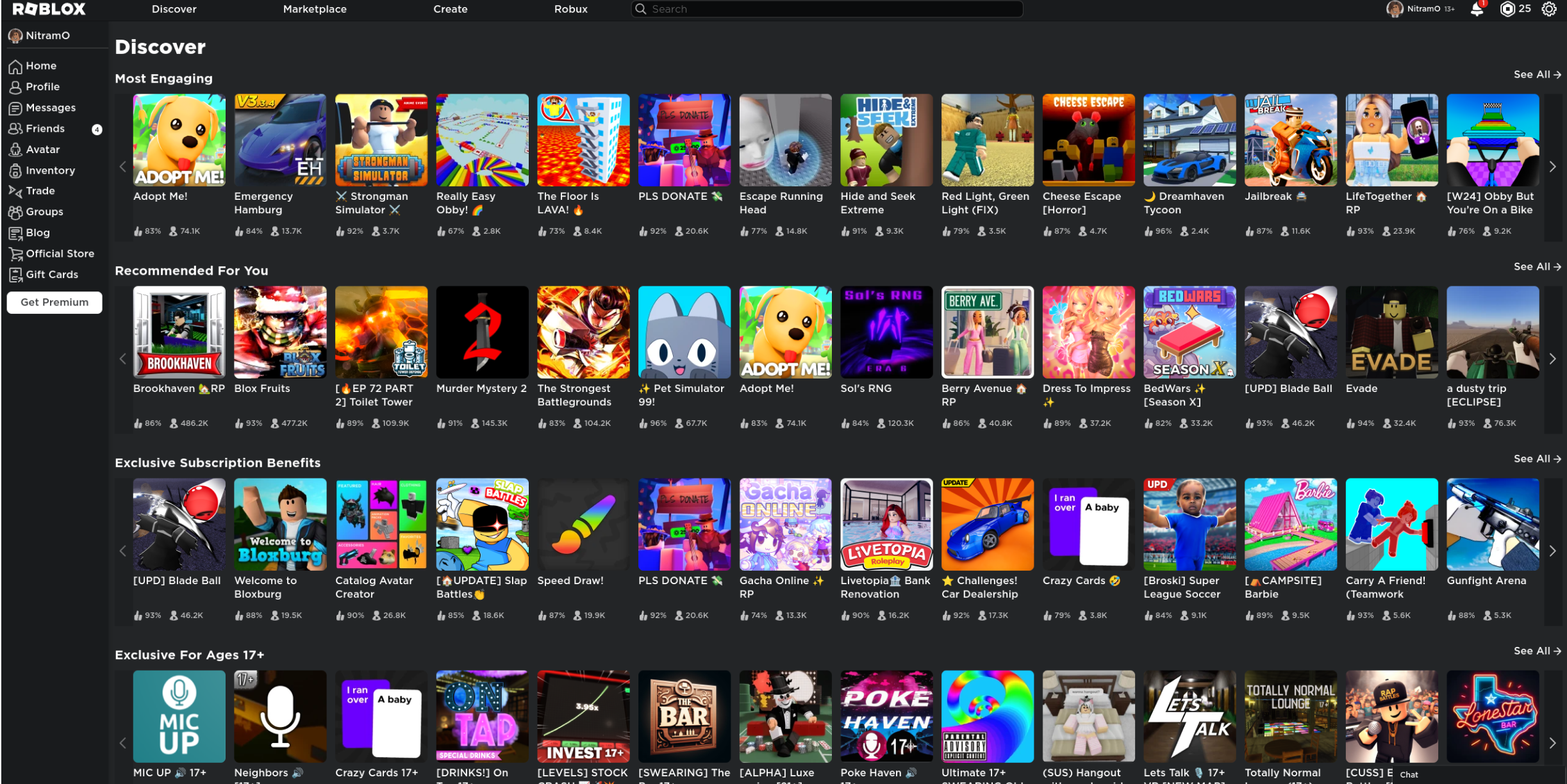1567x784 pixels.
Task: Click the Get Premium button
Action: 54,302
